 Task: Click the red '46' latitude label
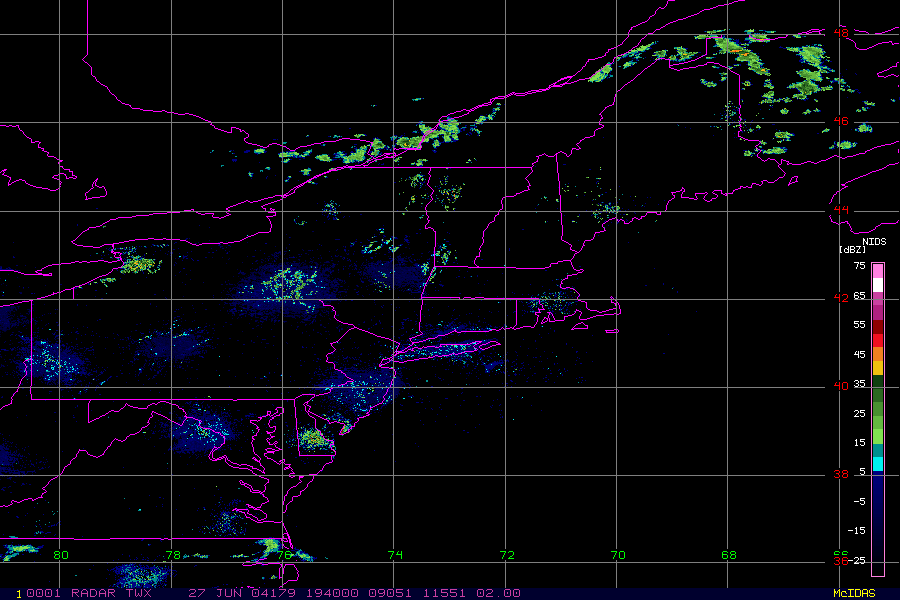pyautogui.click(x=841, y=121)
